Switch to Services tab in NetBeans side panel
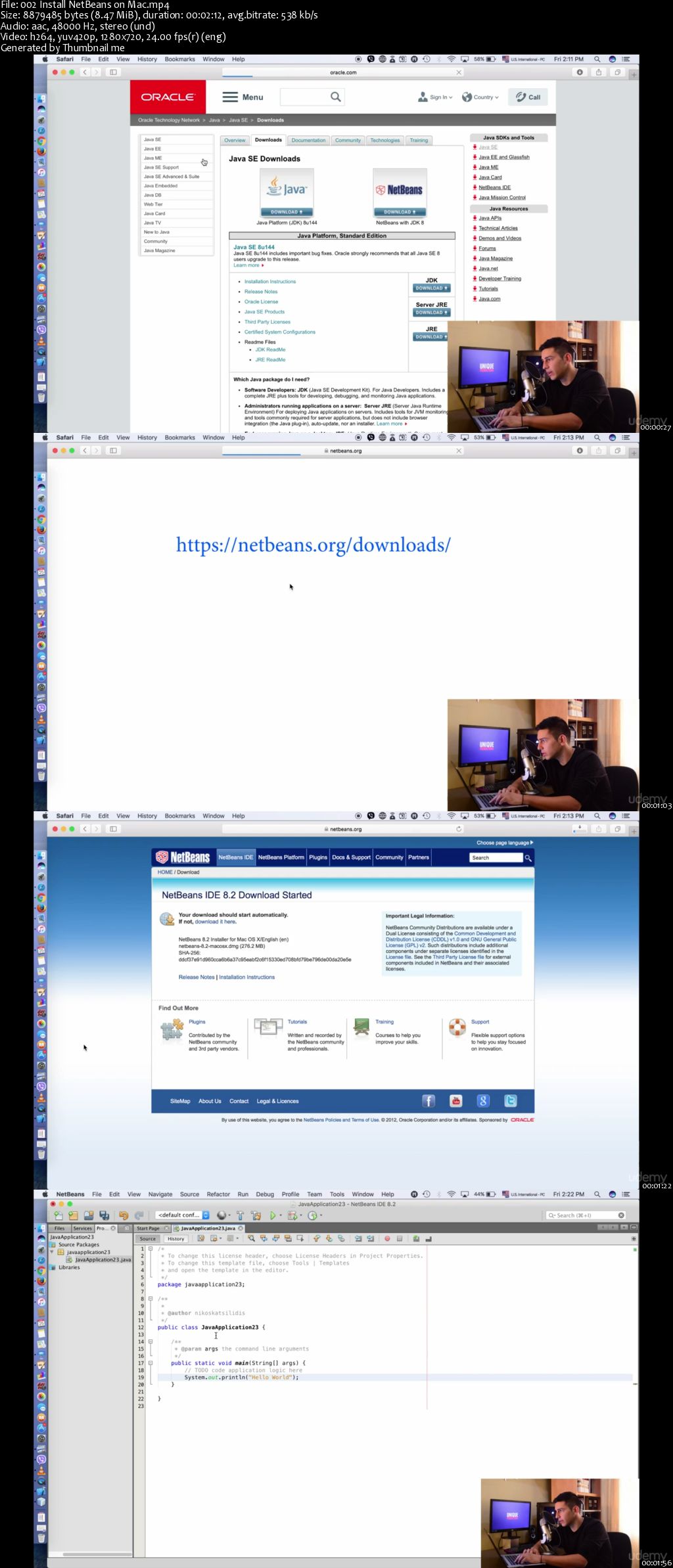The width and height of the screenshot is (673, 1568). 82,1228
